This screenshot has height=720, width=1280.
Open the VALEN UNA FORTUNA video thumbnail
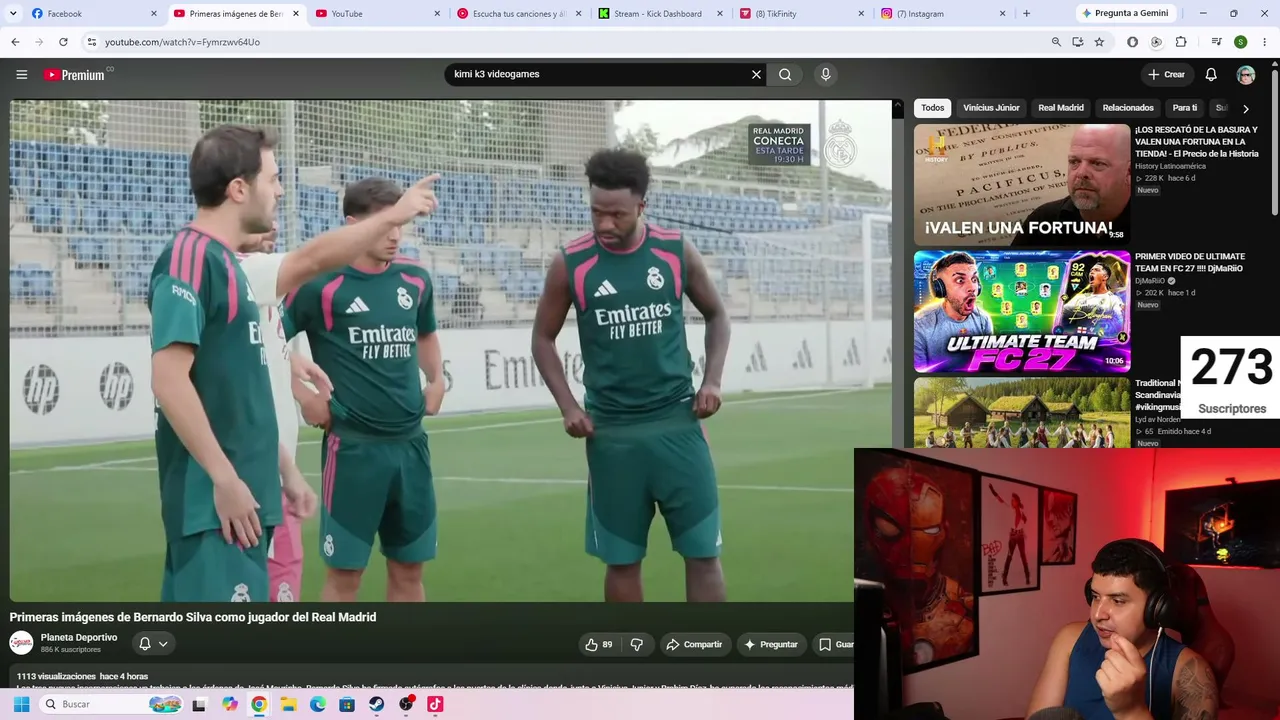click(x=1022, y=184)
